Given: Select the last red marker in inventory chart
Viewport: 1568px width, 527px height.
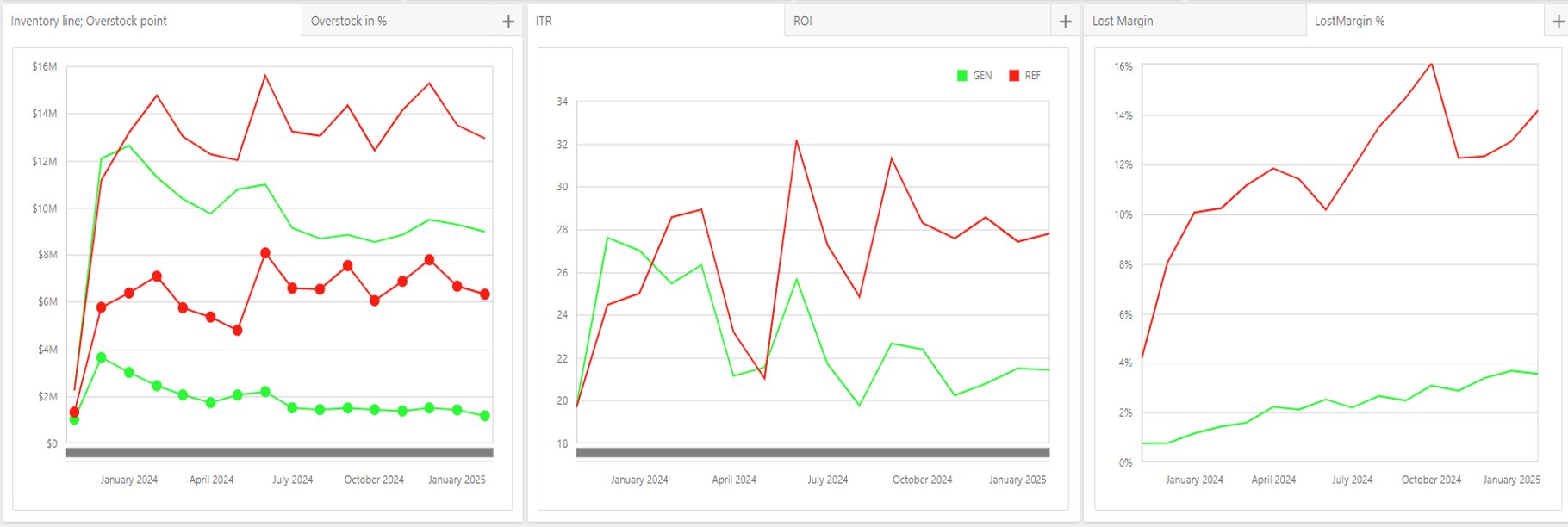Looking at the screenshot, I should 485,294.
